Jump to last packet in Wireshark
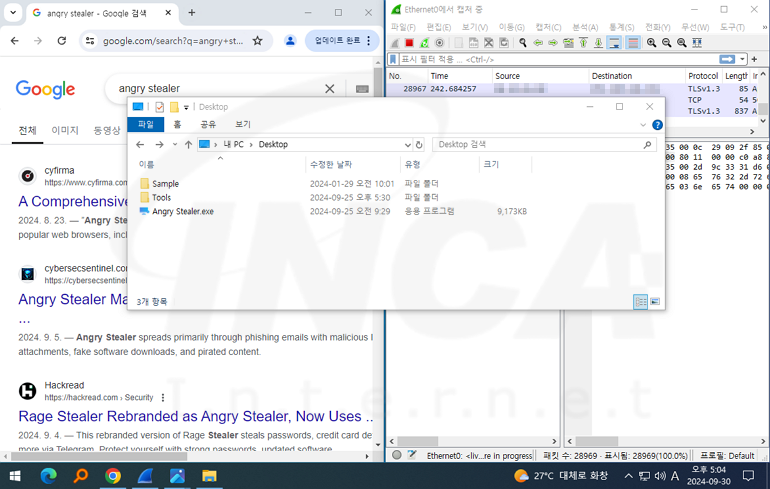The image size is (770, 489). pyautogui.click(x=599, y=43)
